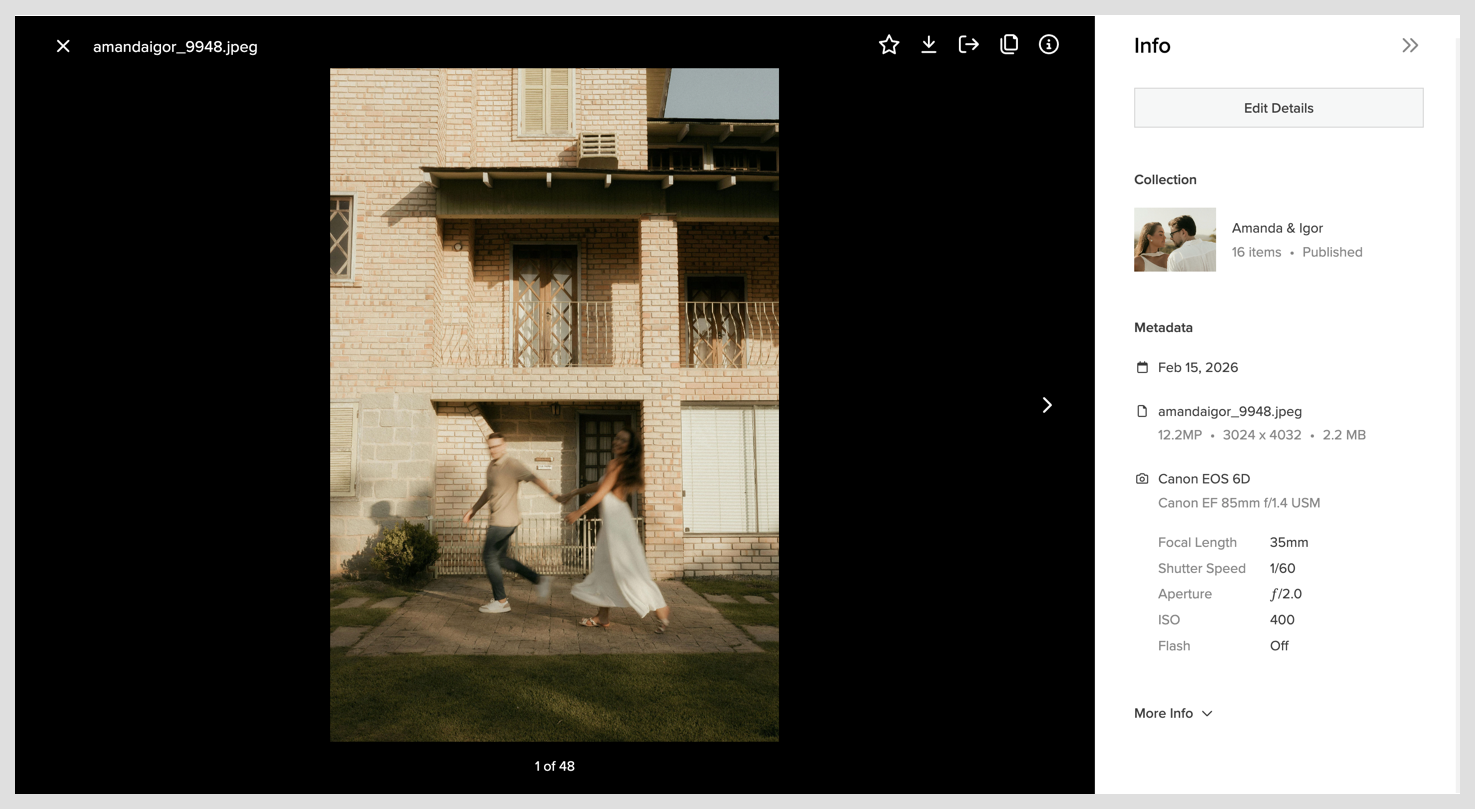Image resolution: width=1475 pixels, height=809 pixels.
Task: Share the current photo
Action: pos(968,44)
